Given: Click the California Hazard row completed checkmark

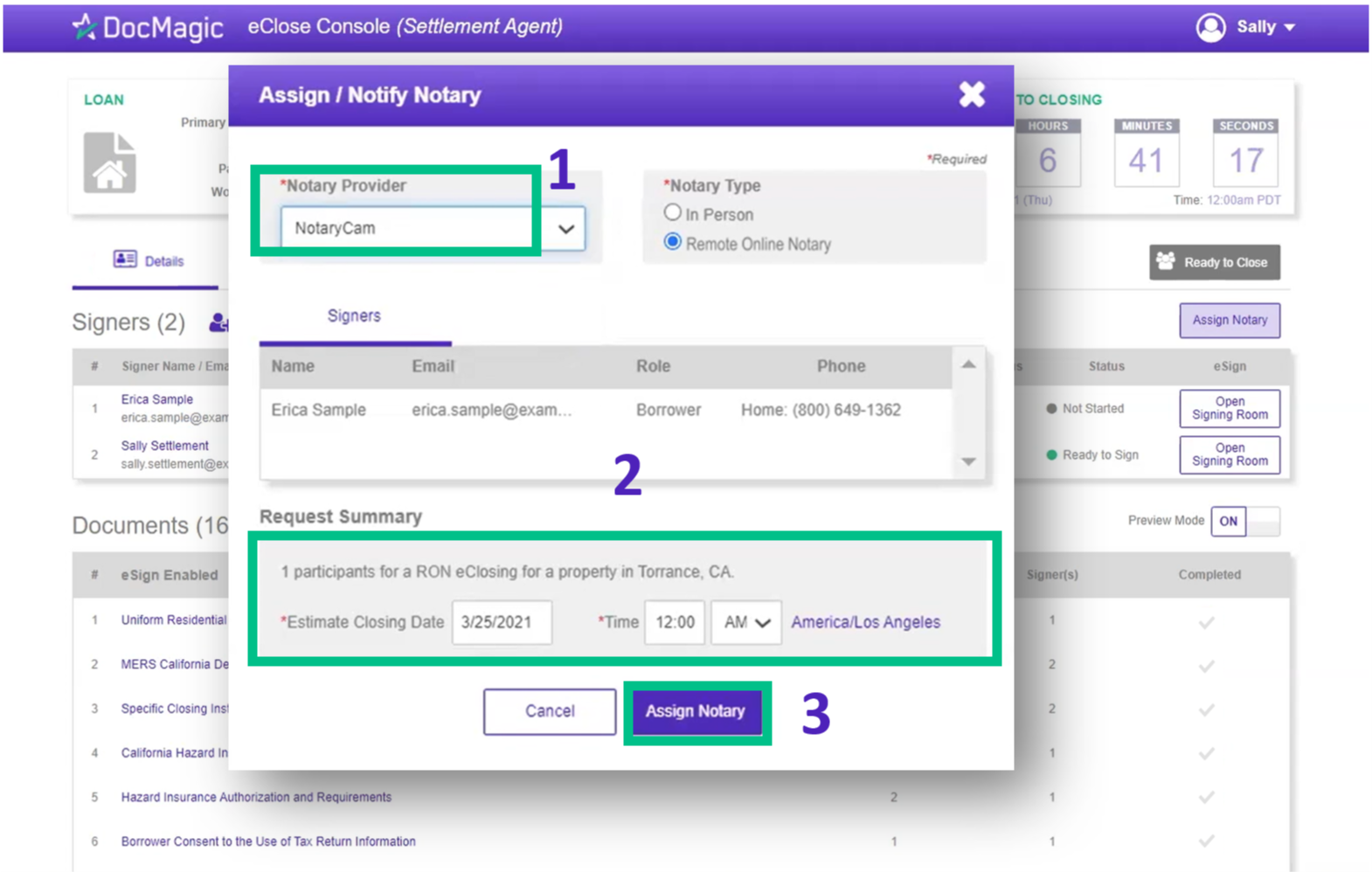Looking at the screenshot, I should [1207, 753].
